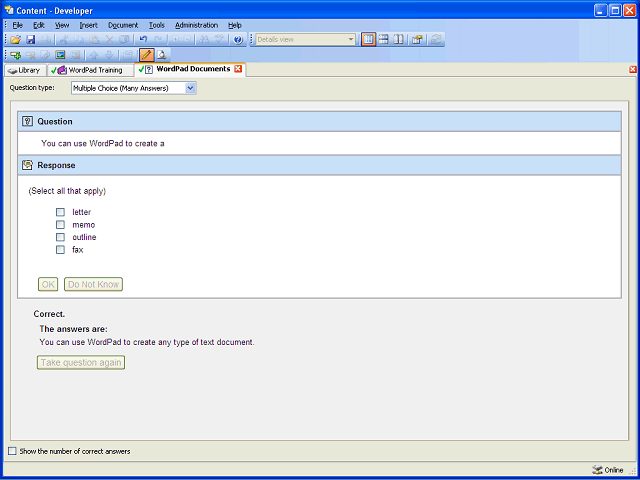Check the fax answer checkbox
This screenshot has height=480, width=640.
[60, 250]
